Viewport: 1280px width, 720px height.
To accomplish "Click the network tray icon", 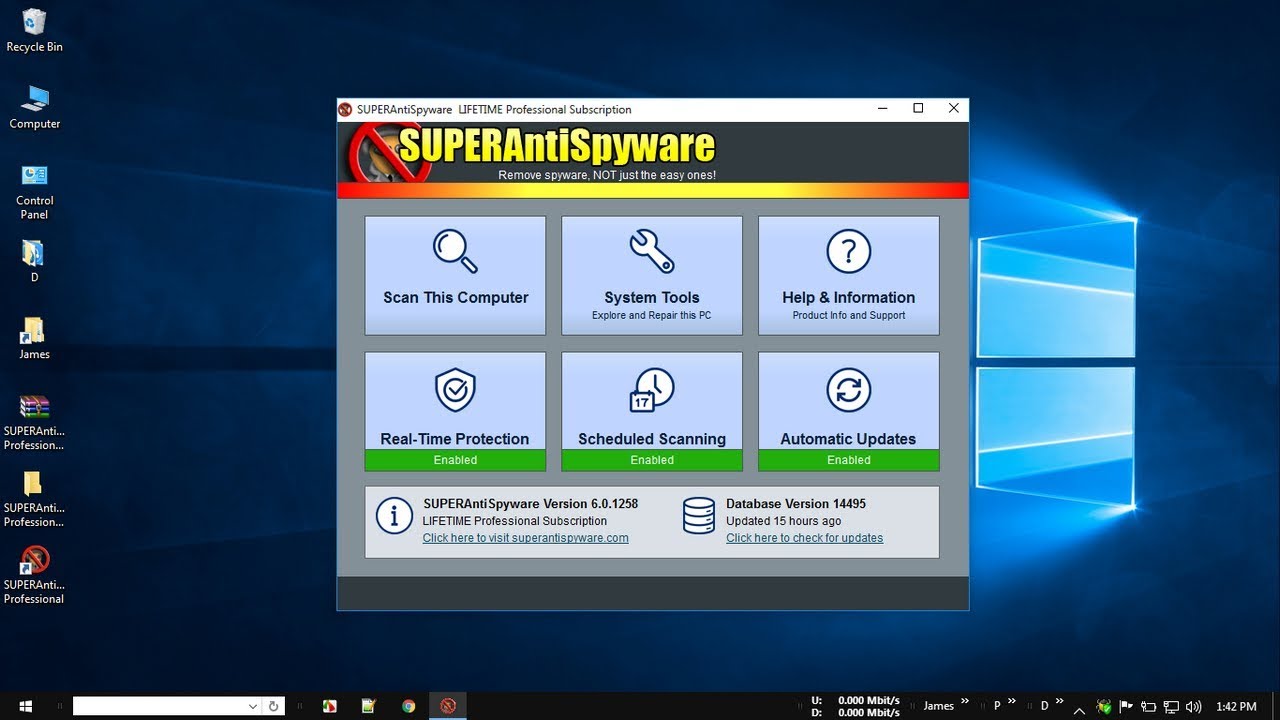I will pyautogui.click(x=1170, y=707).
